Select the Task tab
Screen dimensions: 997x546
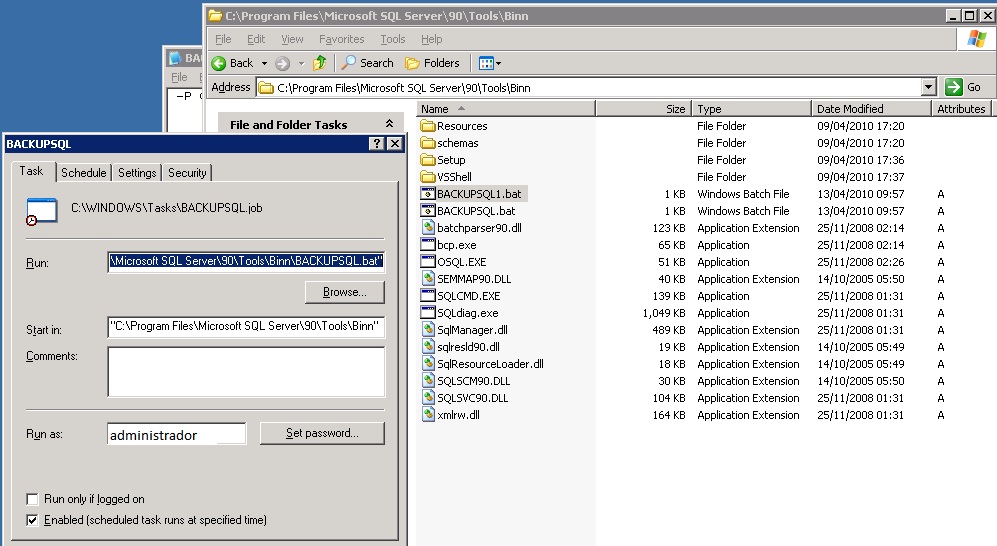click(x=31, y=171)
